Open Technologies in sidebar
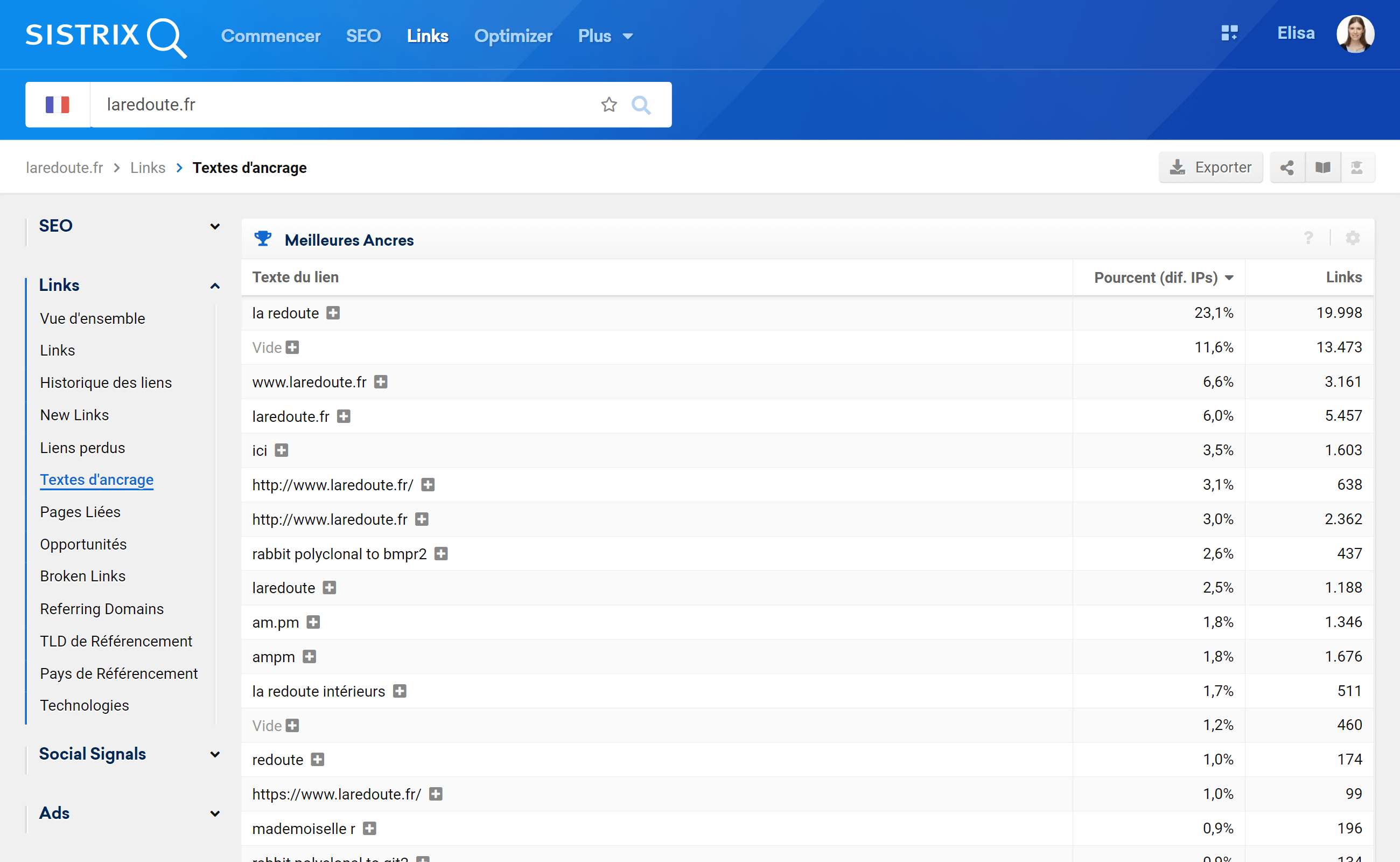Viewport: 1400px width, 862px height. (x=85, y=705)
